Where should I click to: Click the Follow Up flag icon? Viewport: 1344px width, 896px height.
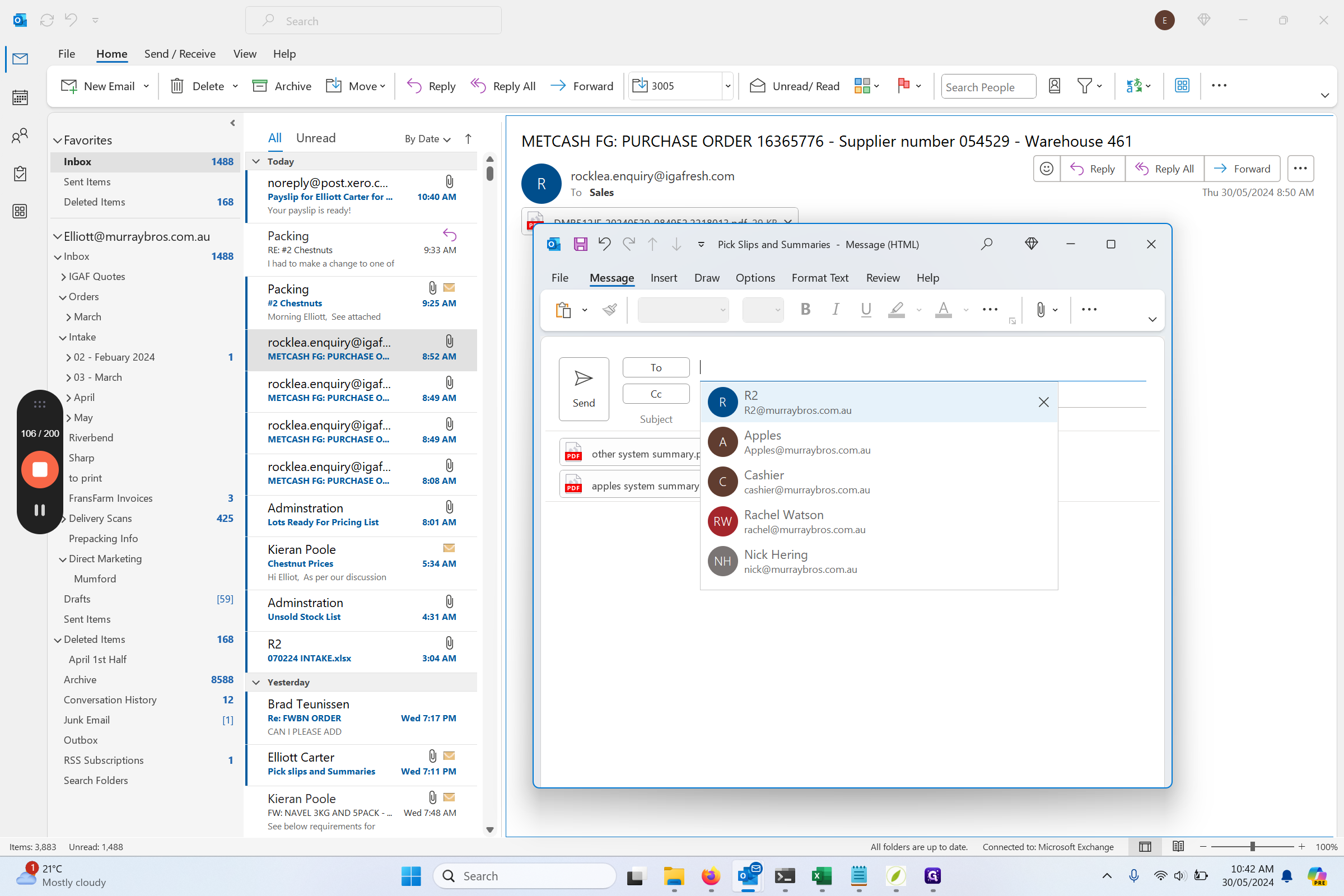click(903, 86)
